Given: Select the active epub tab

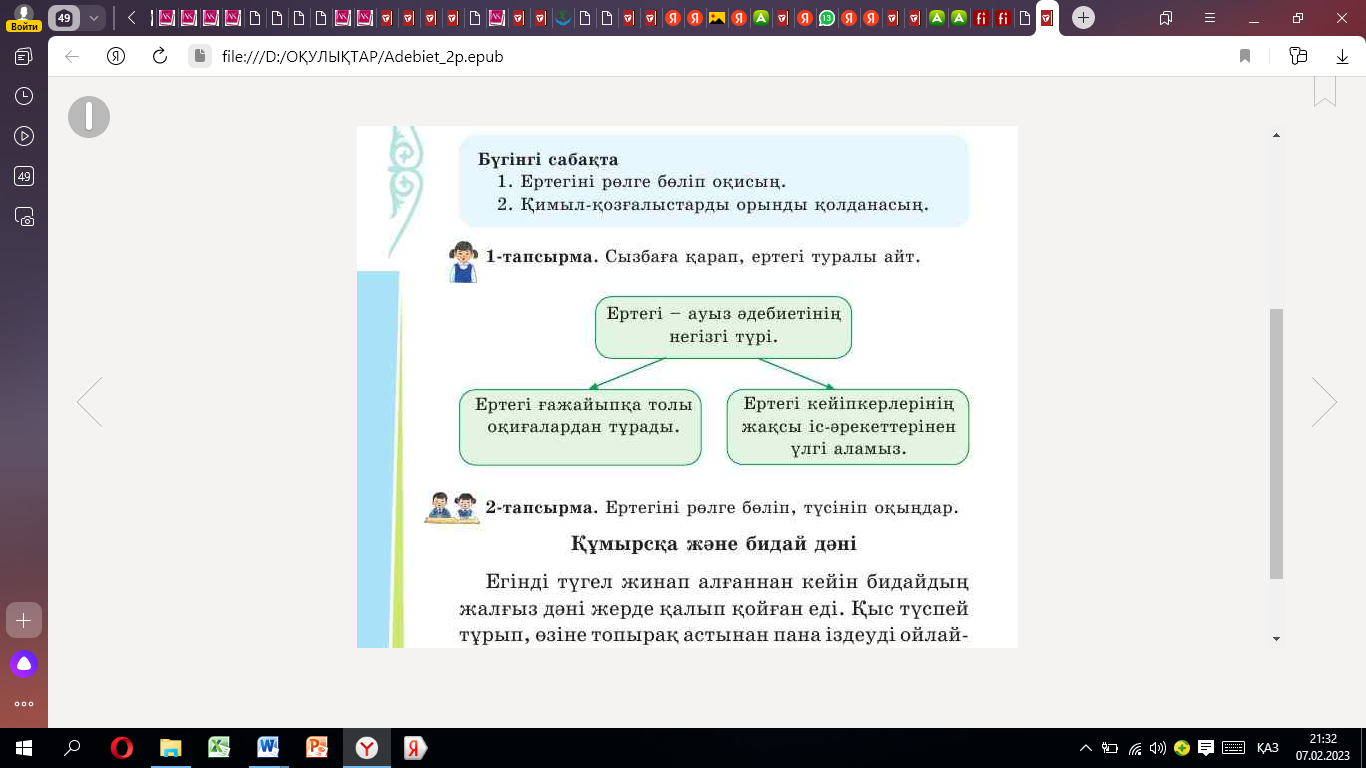Looking at the screenshot, I should 1046,18.
